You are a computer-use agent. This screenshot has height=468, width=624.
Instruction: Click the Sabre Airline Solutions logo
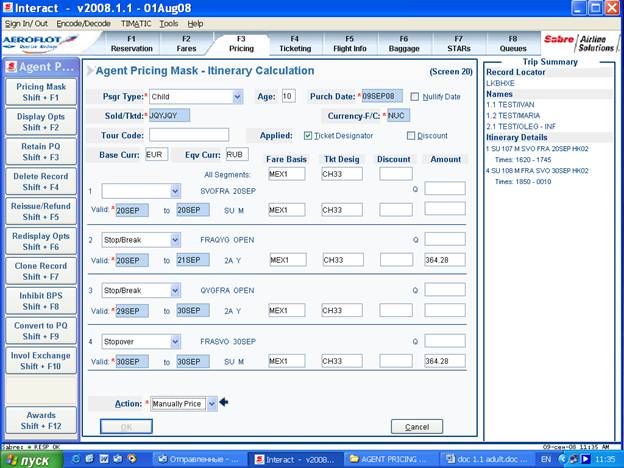579,43
